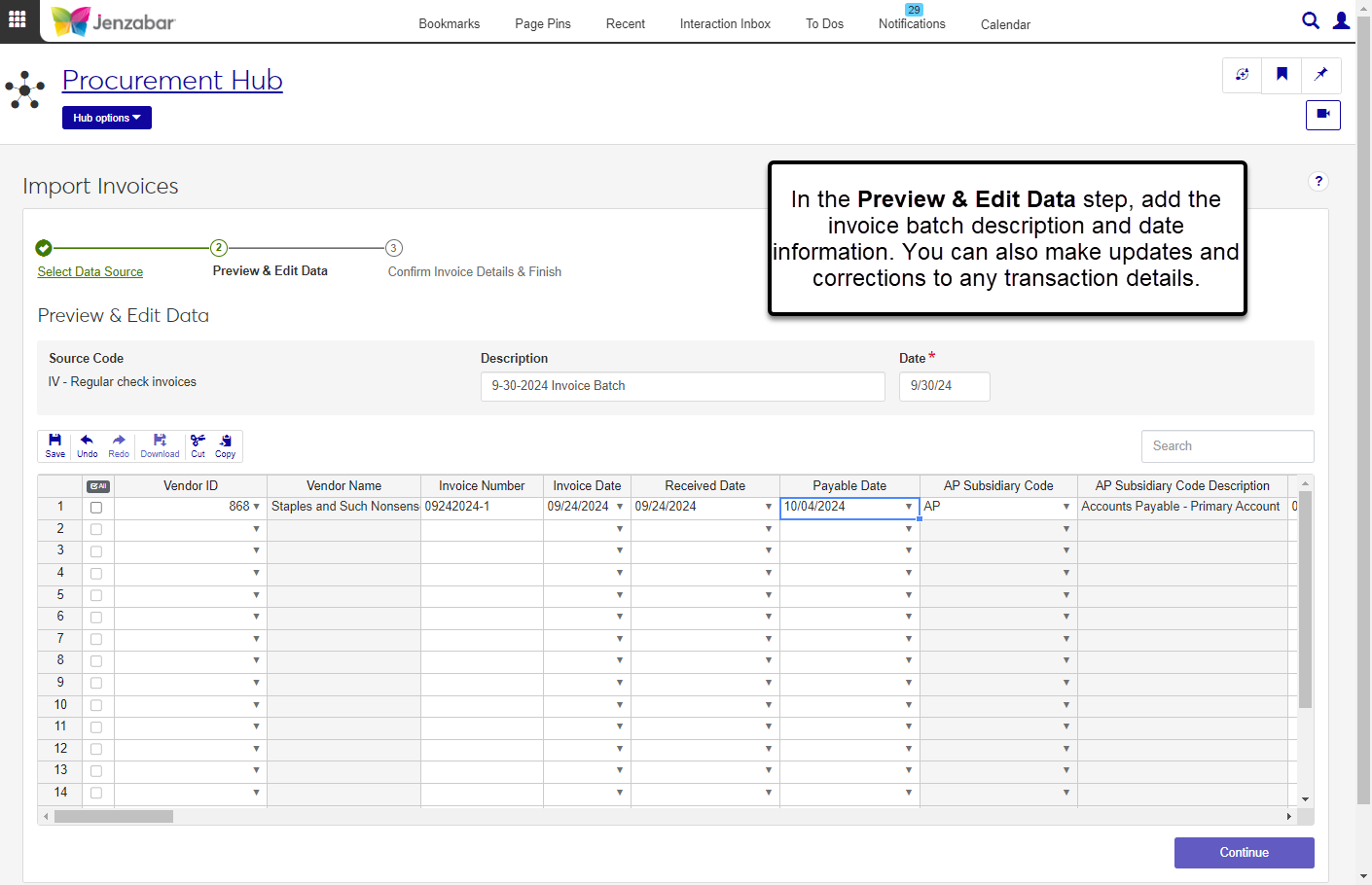Open Notifications in the top navigation
1372x885 pixels.
coord(912,23)
